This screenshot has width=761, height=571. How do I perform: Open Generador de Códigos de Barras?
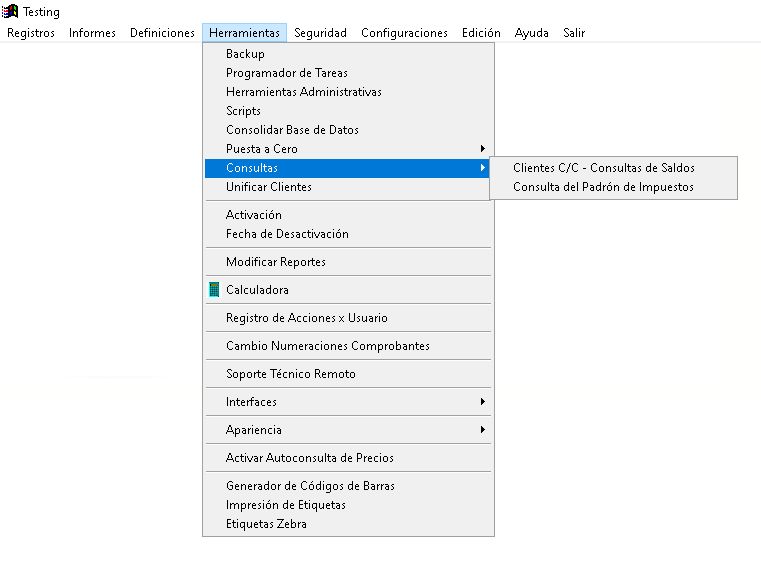(310, 486)
